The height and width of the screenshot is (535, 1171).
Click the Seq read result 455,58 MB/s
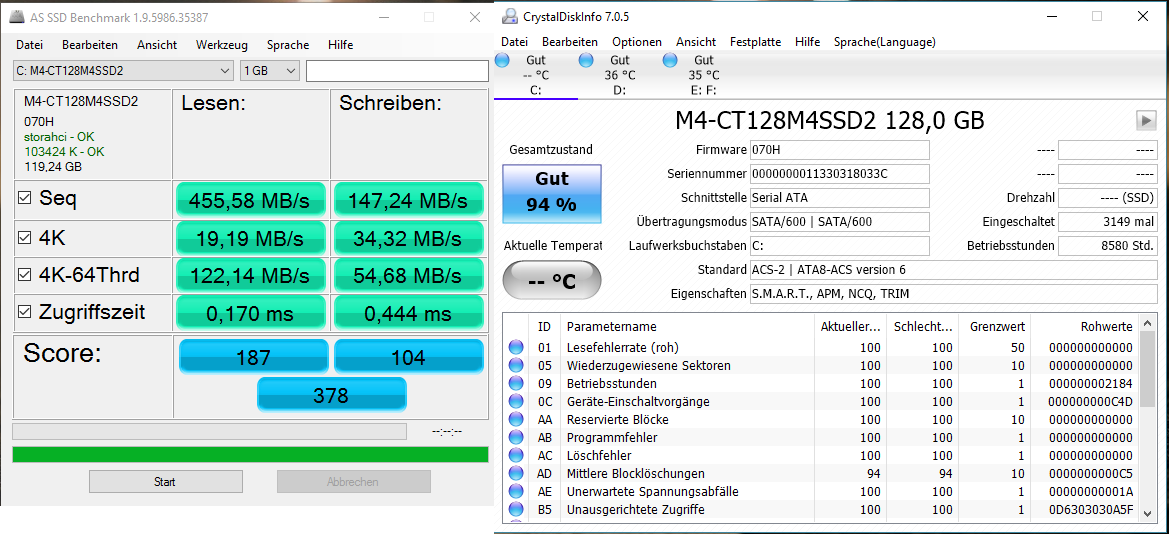(x=251, y=200)
